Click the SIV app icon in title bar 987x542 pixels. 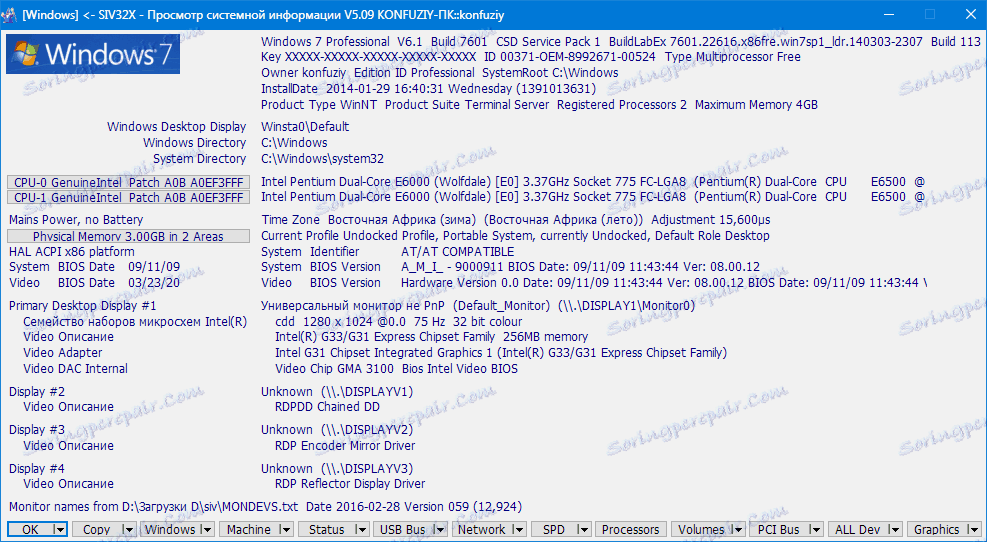(11, 14)
